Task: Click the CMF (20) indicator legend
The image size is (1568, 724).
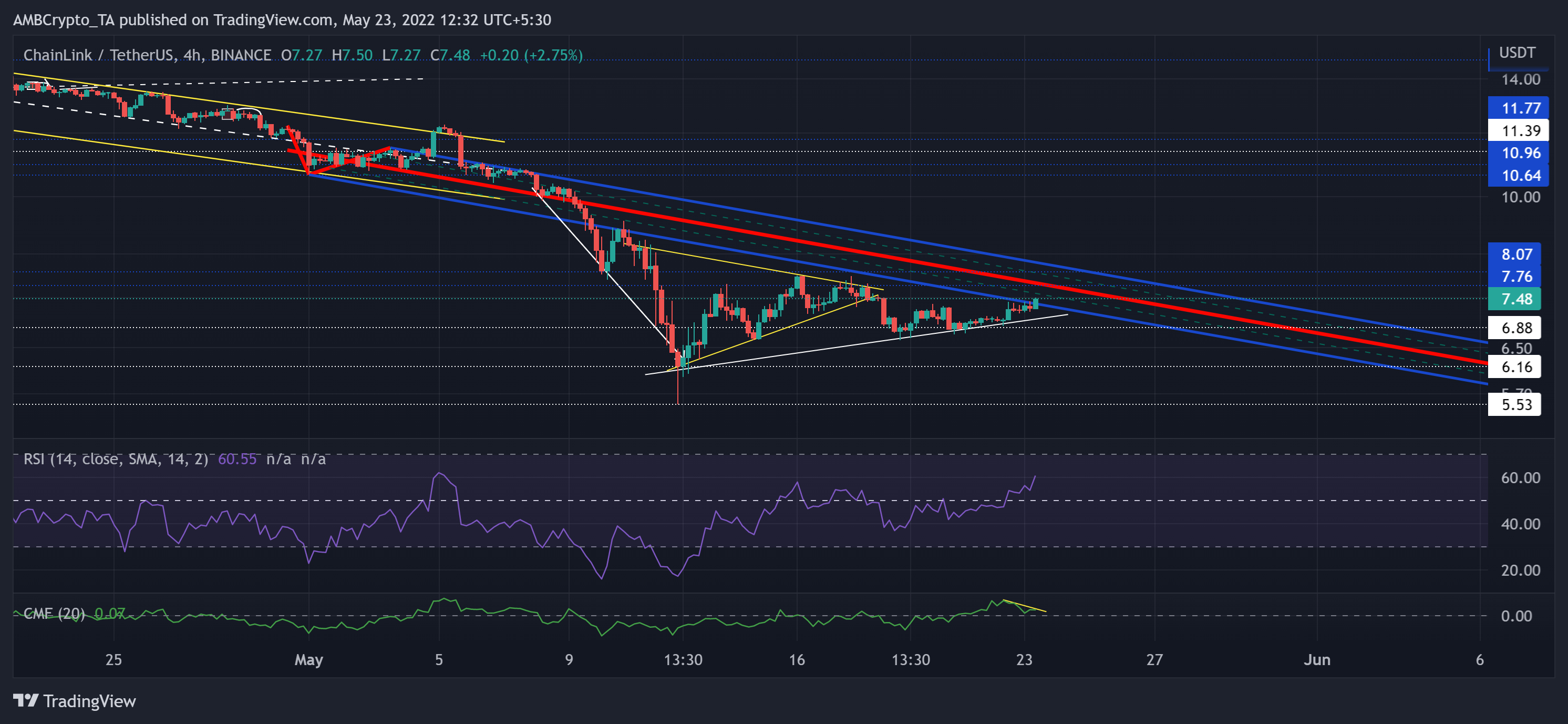Action: pos(54,613)
